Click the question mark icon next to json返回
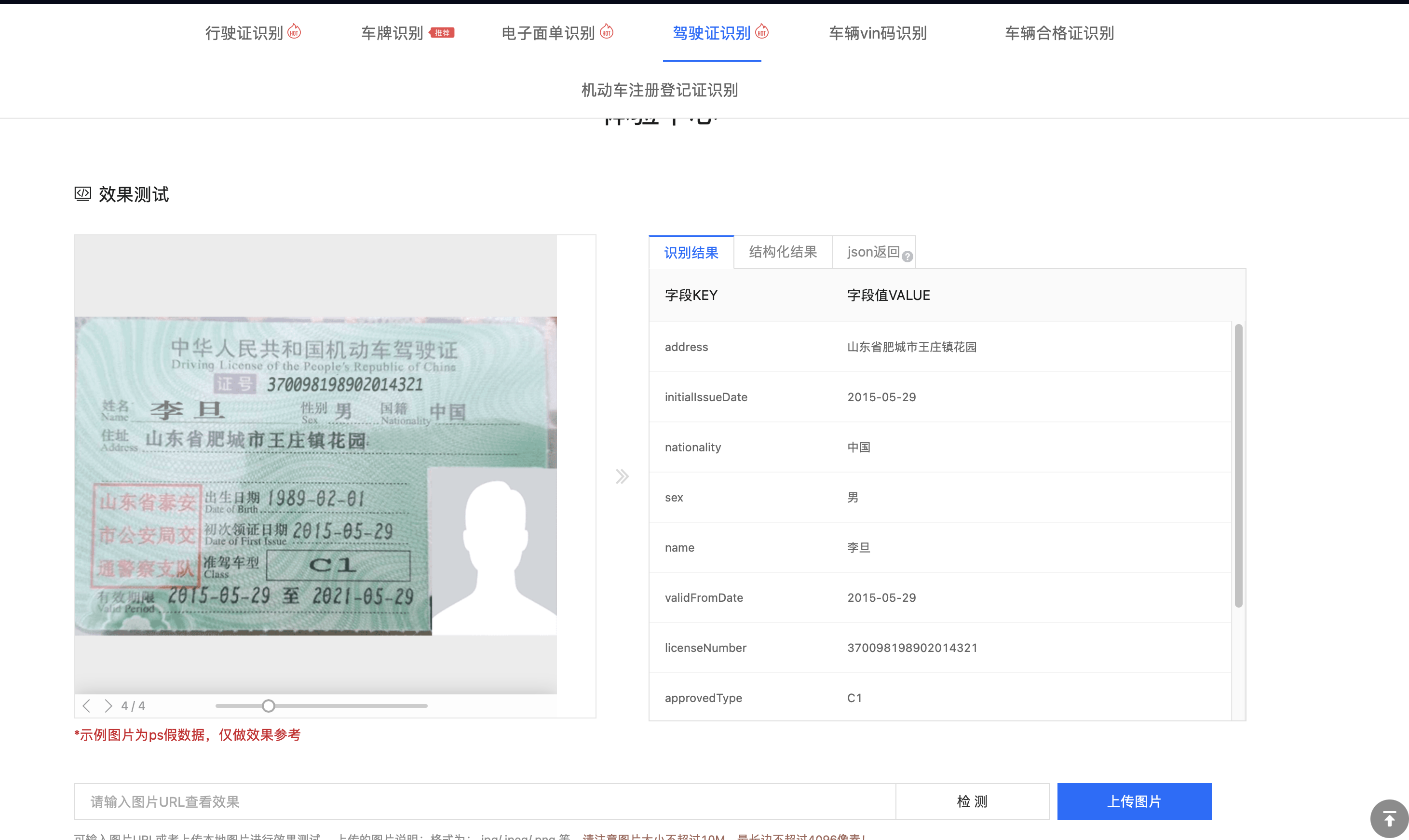This screenshot has width=1409, height=840. click(x=908, y=257)
